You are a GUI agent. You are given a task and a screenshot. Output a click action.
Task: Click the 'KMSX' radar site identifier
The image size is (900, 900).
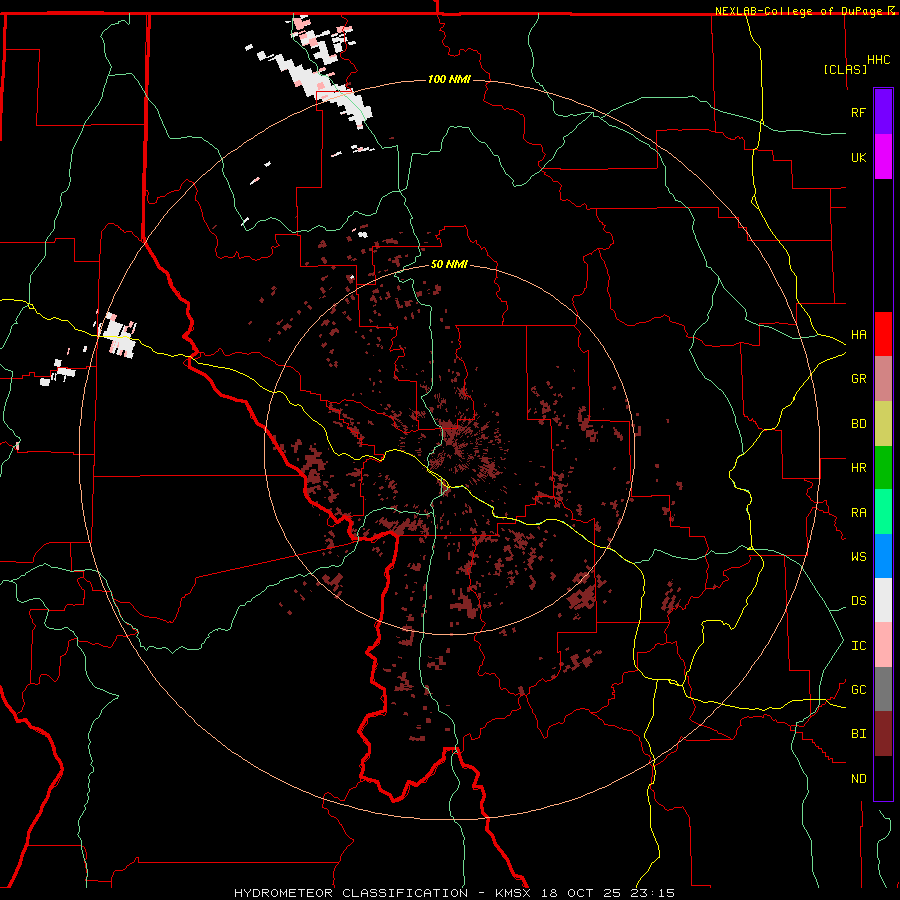point(515,893)
